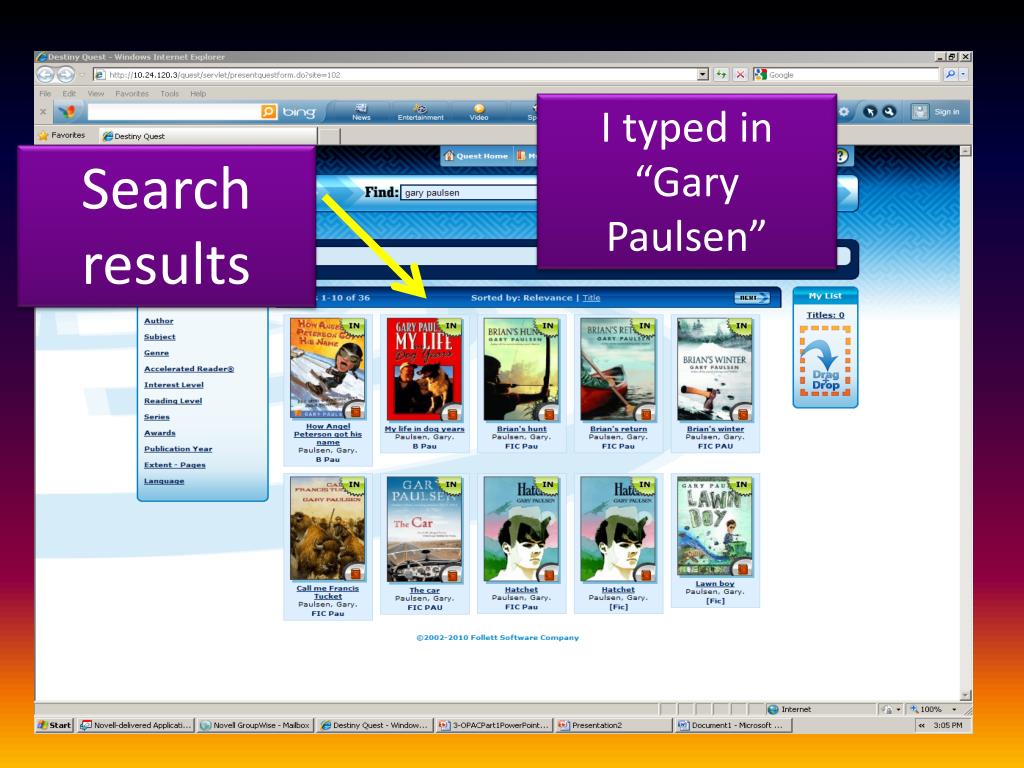This screenshot has height=768, width=1024.
Task: Sort results by the Title link
Action: click(591, 298)
